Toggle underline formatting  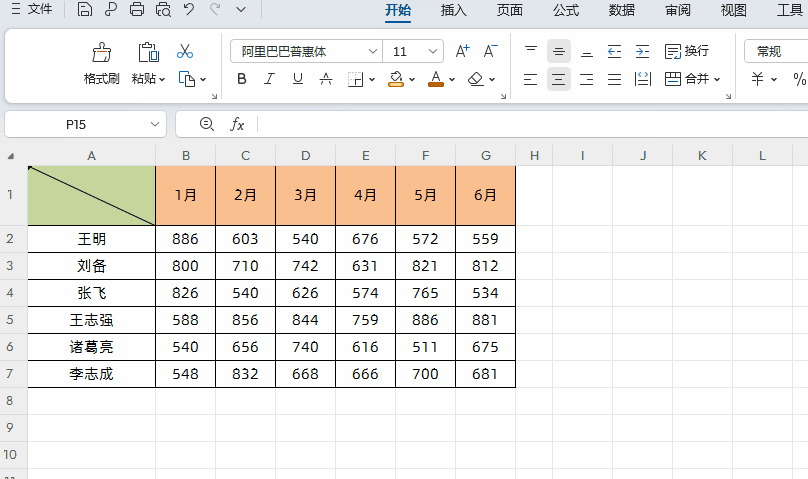point(297,79)
